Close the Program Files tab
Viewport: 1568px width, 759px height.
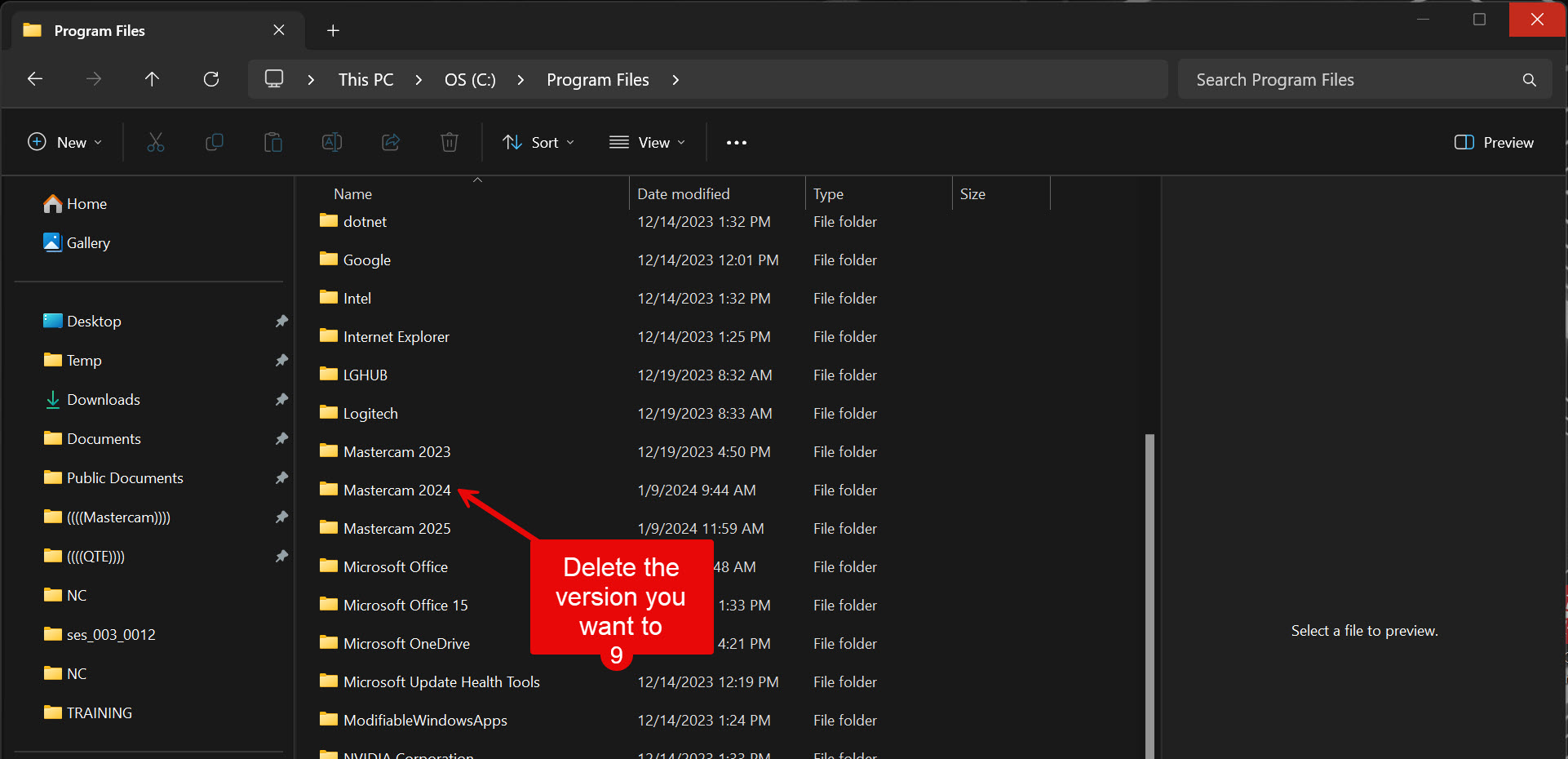point(279,30)
